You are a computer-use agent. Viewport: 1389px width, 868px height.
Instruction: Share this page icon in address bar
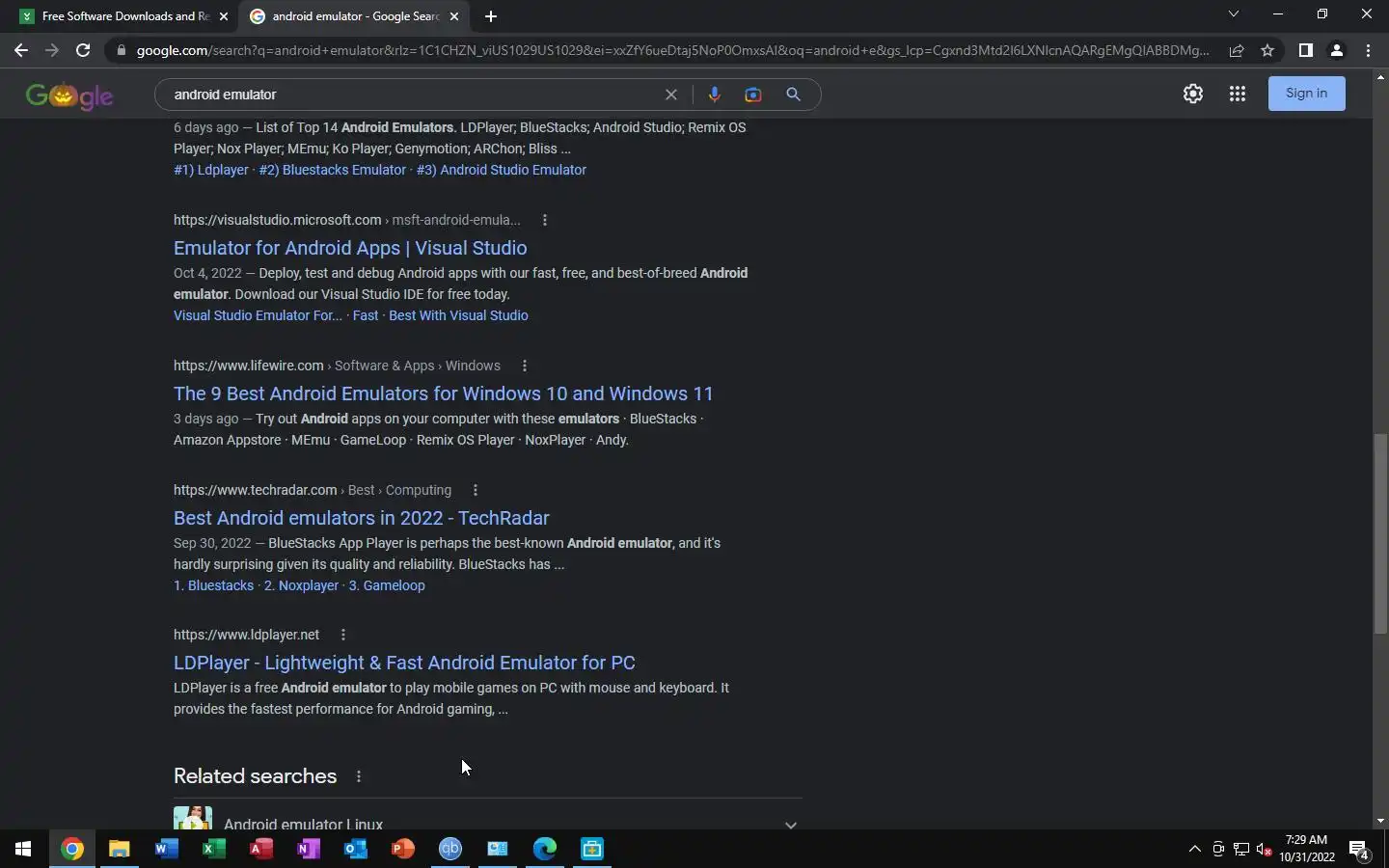pyautogui.click(x=1237, y=50)
